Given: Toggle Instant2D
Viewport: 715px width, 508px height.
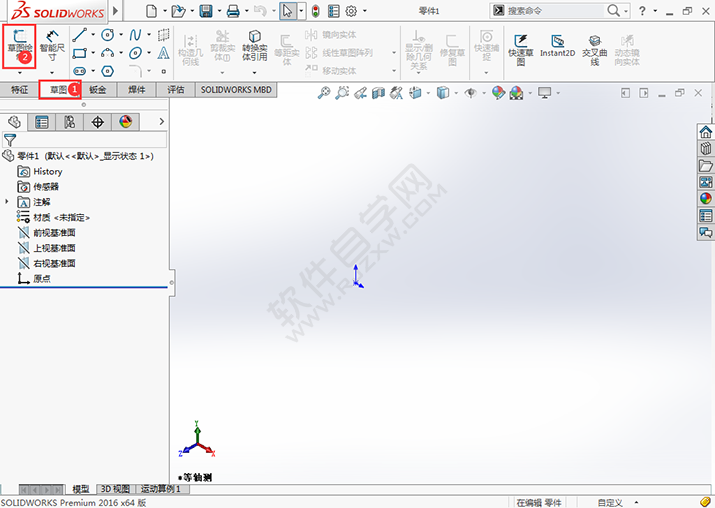Looking at the screenshot, I should 557,46.
